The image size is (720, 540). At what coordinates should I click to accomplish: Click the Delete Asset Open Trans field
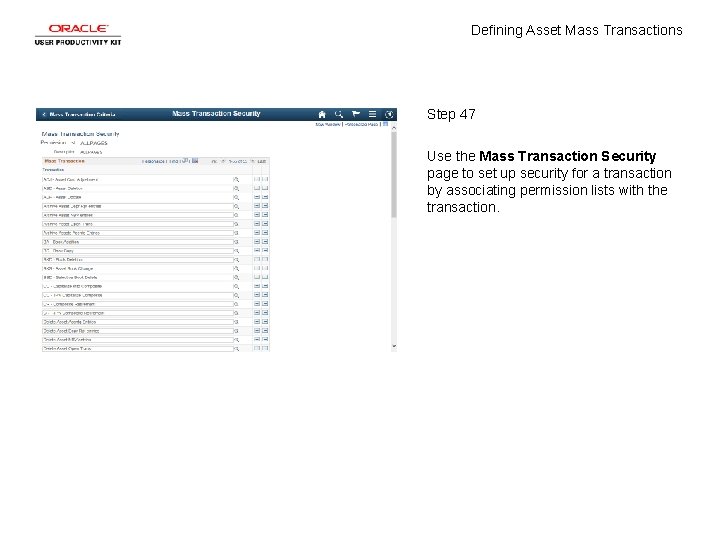(x=138, y=349)
